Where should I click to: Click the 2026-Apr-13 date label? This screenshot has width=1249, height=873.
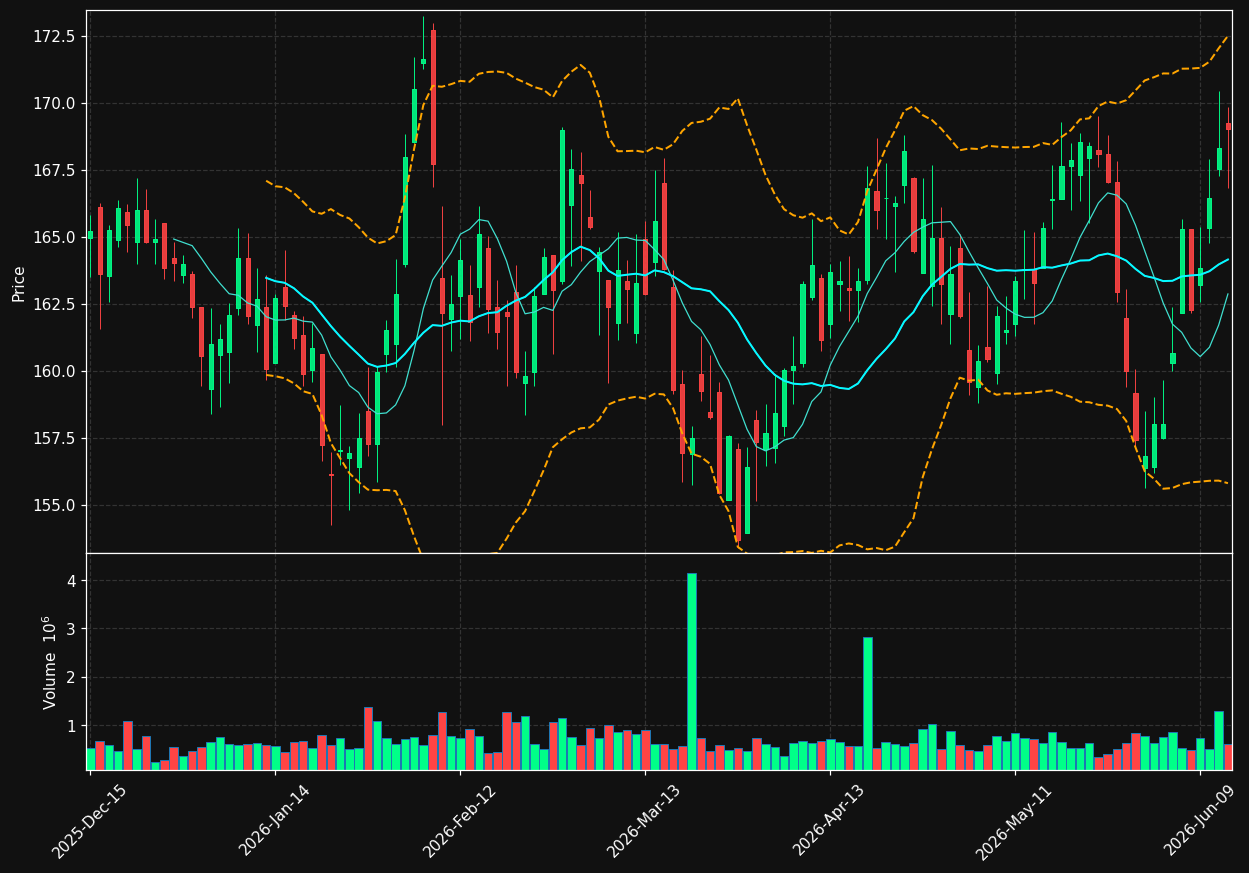tap(830, 821)
